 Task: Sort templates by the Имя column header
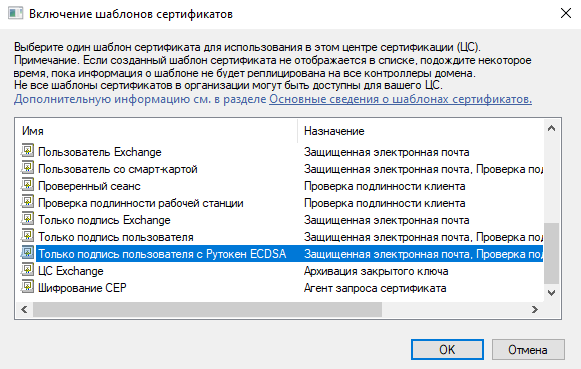[x=156, y=131]
